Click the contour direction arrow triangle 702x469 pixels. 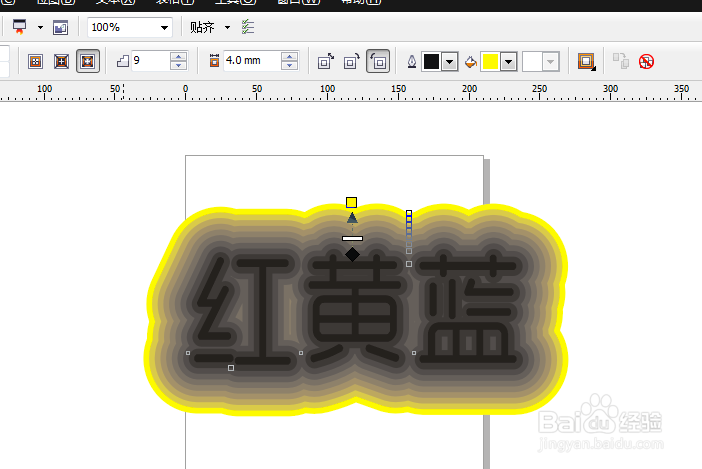[x=352, y=218]
